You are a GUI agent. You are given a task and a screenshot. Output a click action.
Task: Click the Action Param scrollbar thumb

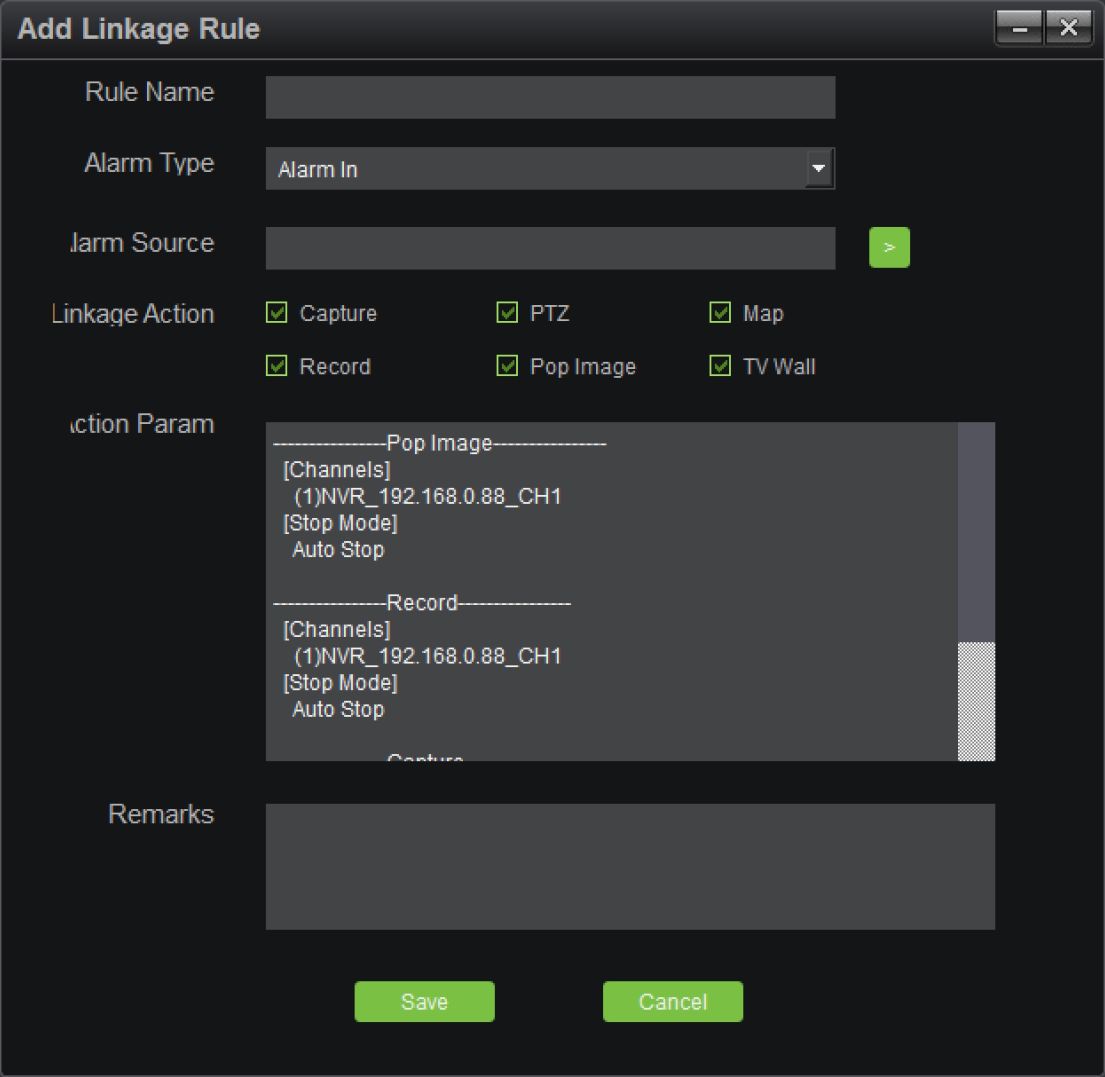tap(976, 700)
